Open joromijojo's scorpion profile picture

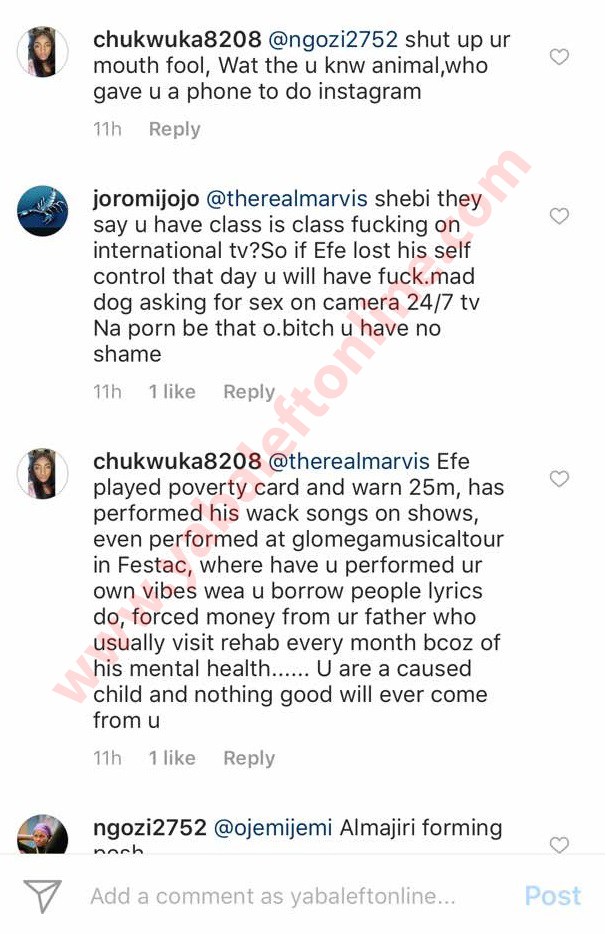pos(42,211)
